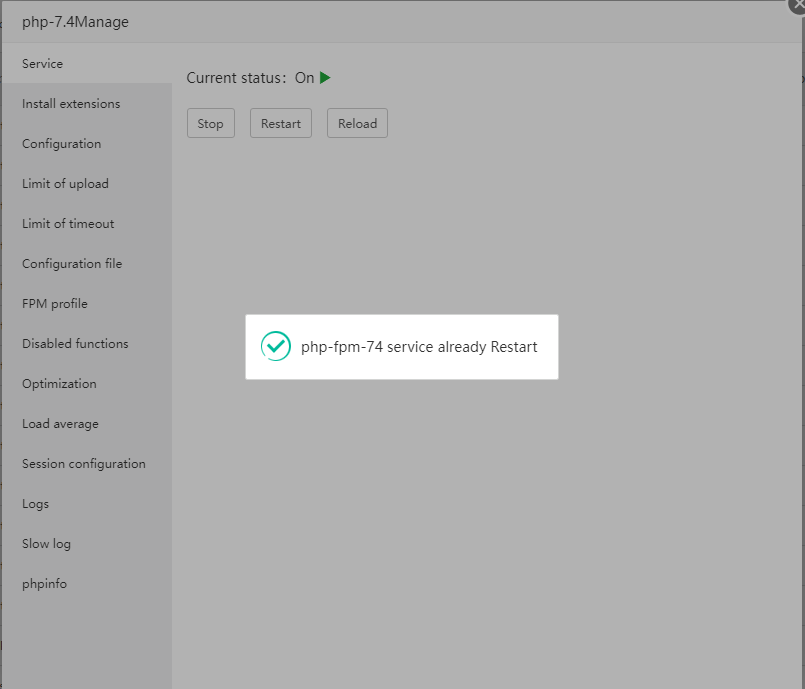Open phpinfo tab
This screenshot has width=805, height=689.
[x=86, y=584]
